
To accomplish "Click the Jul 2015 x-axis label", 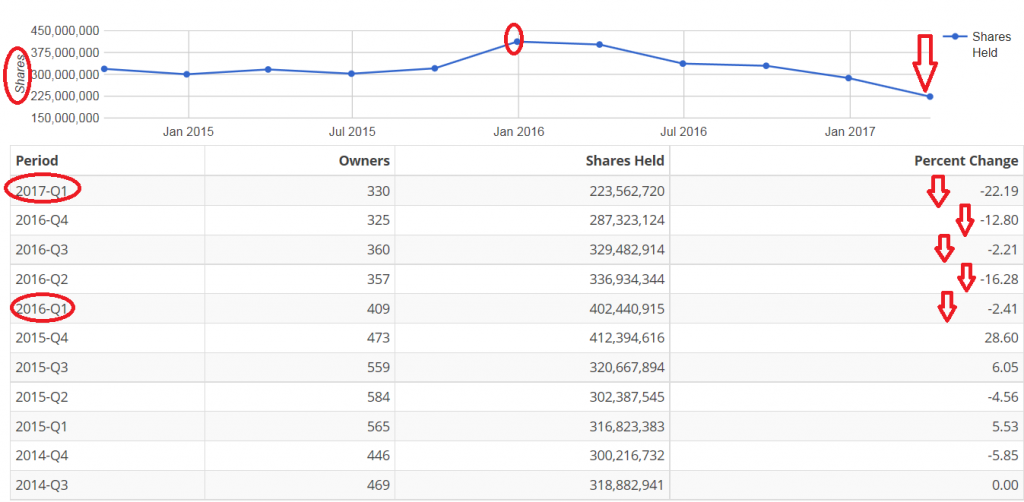I will pos(352,132).
